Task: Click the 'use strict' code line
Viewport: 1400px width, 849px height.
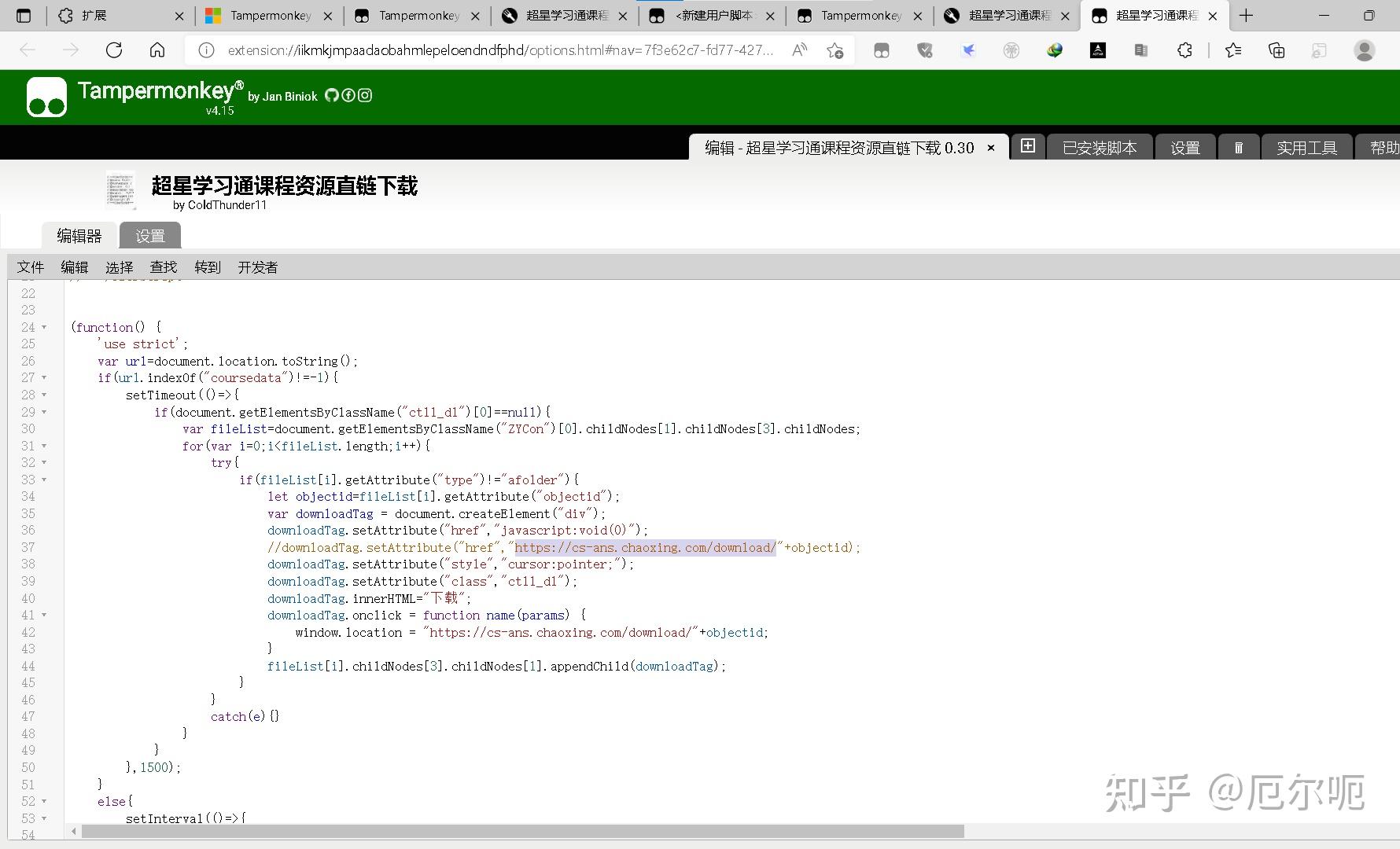Action: pyautogui.click(x=142, y=344)
